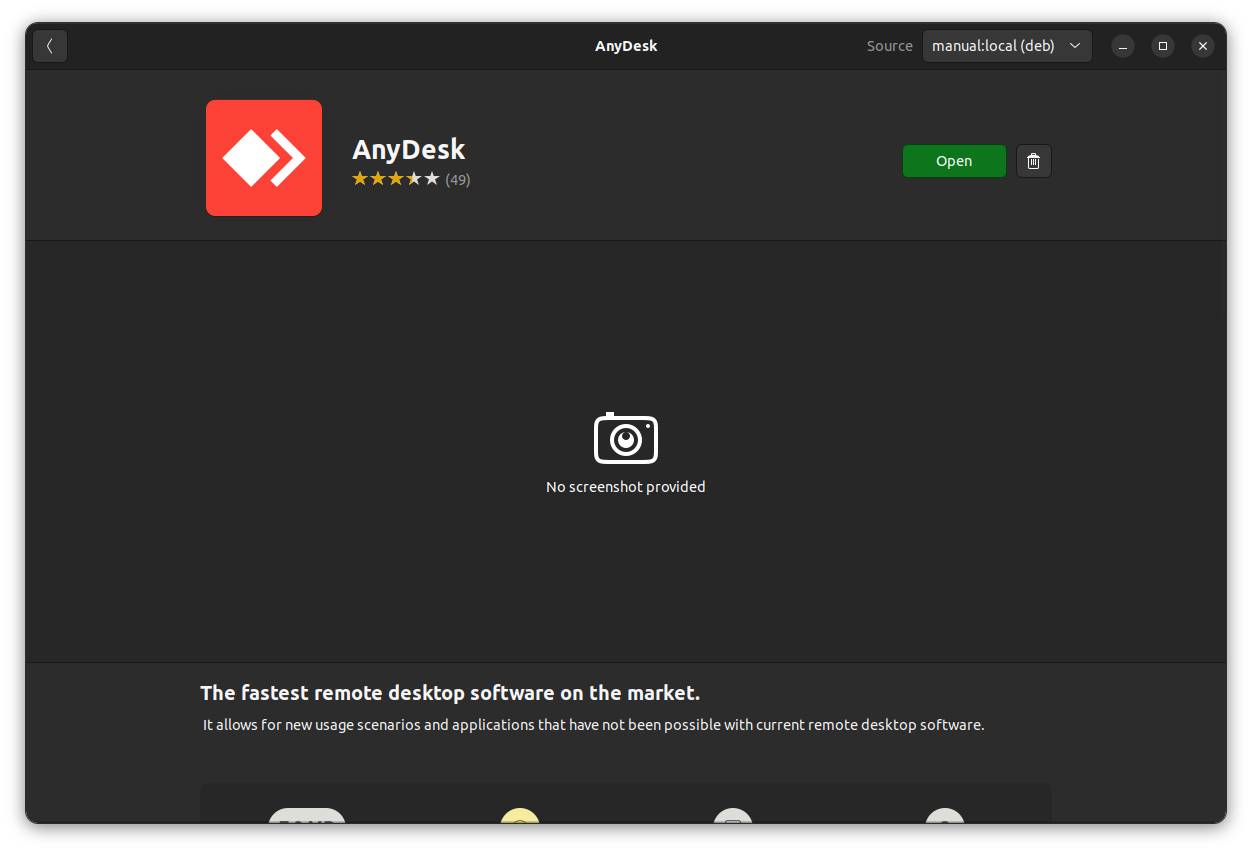Select the red AnyDesk application icon
This screenshot has width=1252, height=852.
[263, 157]
